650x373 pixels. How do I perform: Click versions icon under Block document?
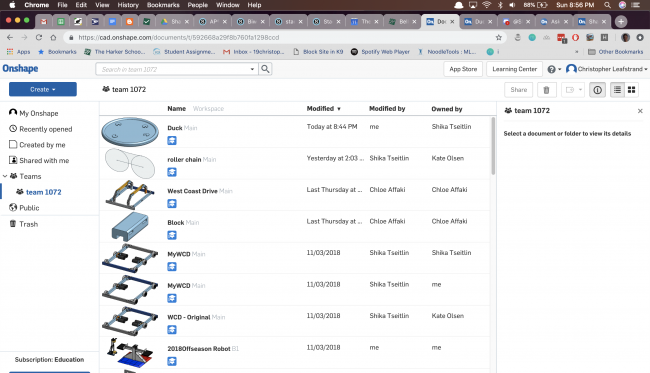tap(172, 235)
